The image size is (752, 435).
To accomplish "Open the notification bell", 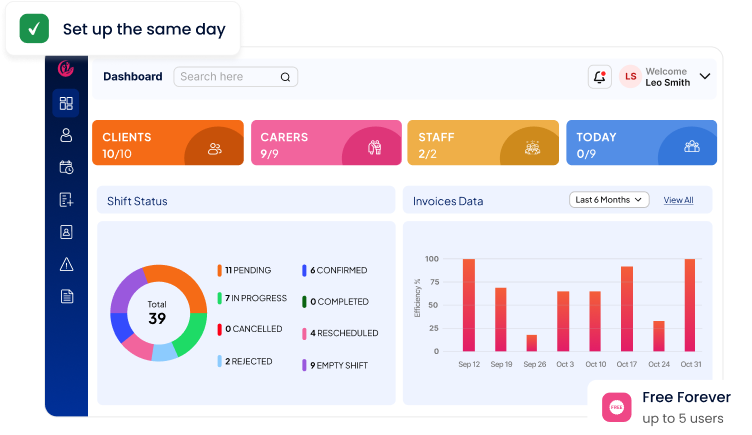I will tap(599, 77).
